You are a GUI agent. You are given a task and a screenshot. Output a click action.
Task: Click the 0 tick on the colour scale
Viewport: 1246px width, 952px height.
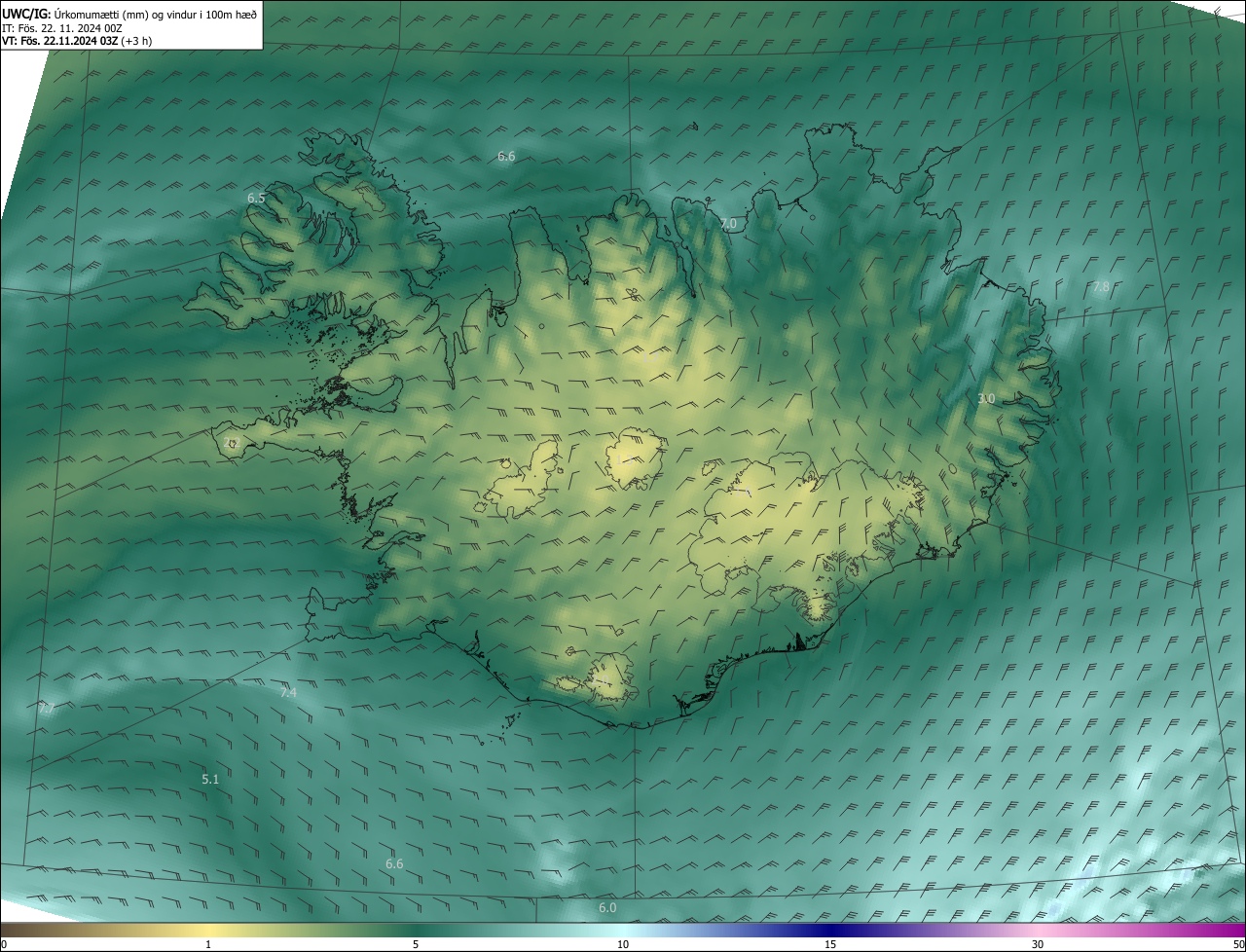4,944
